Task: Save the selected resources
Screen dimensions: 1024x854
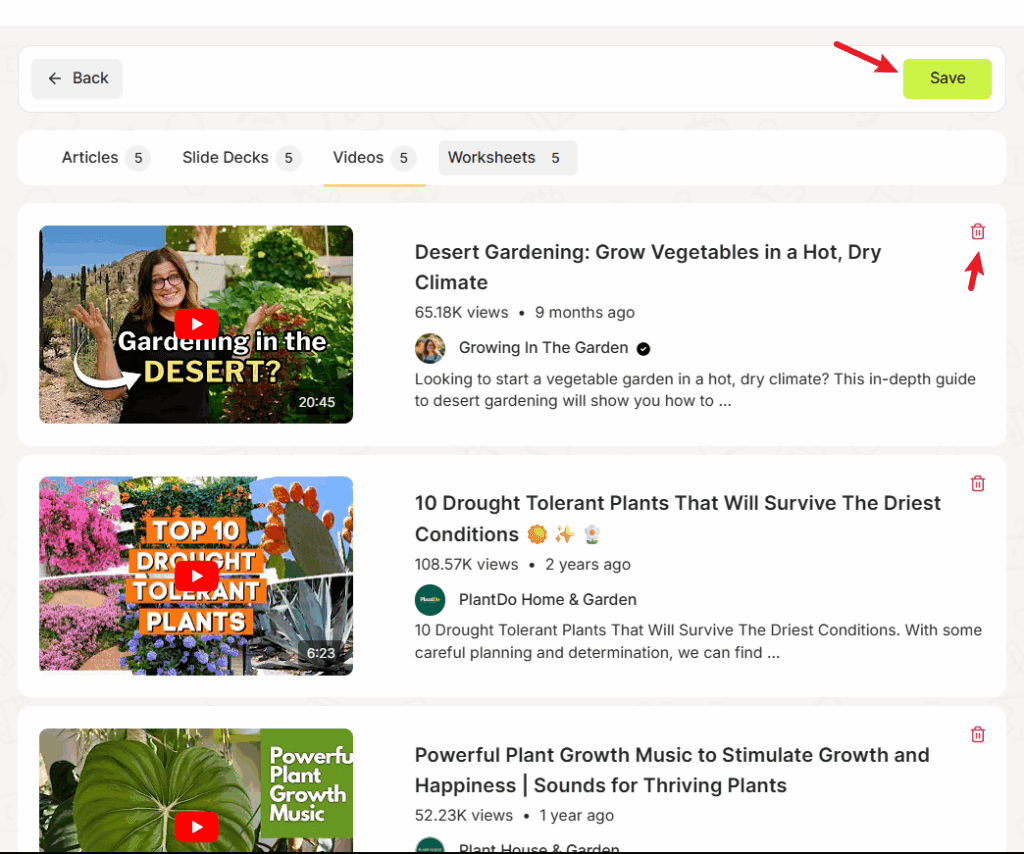Action: coord(947,78)
